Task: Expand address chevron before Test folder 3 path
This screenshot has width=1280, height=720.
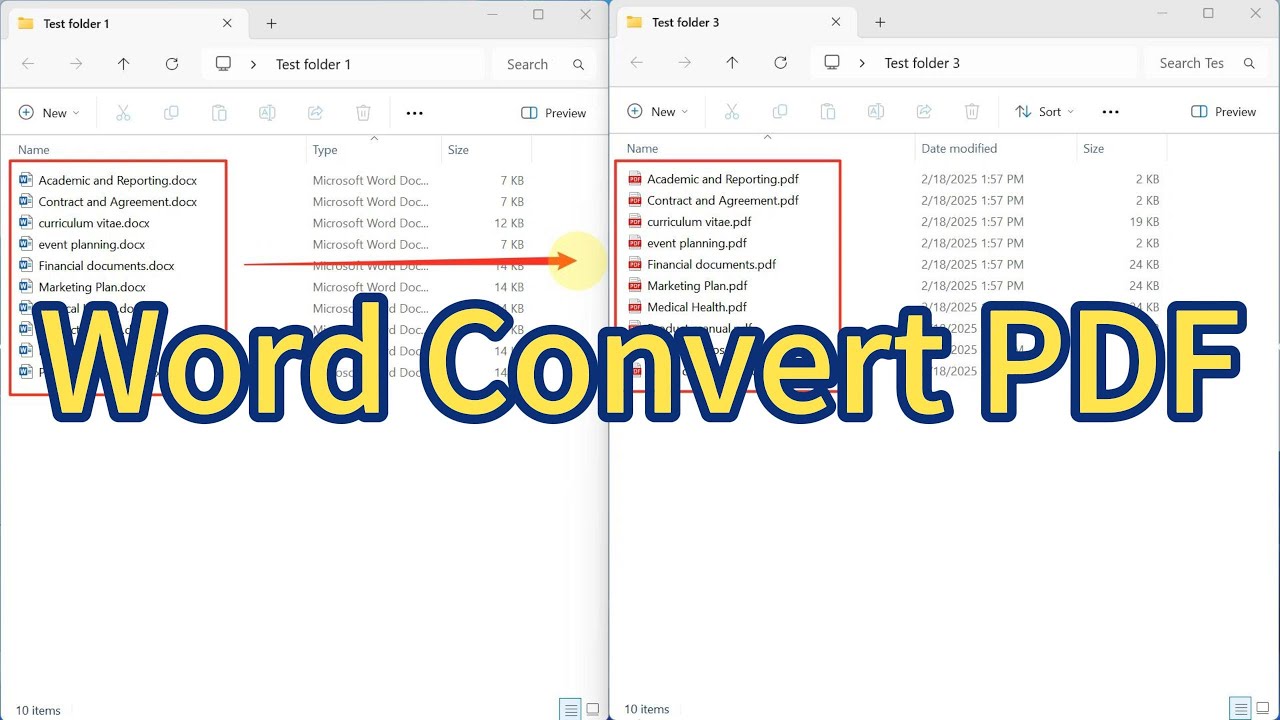Action: coord(862,63)
